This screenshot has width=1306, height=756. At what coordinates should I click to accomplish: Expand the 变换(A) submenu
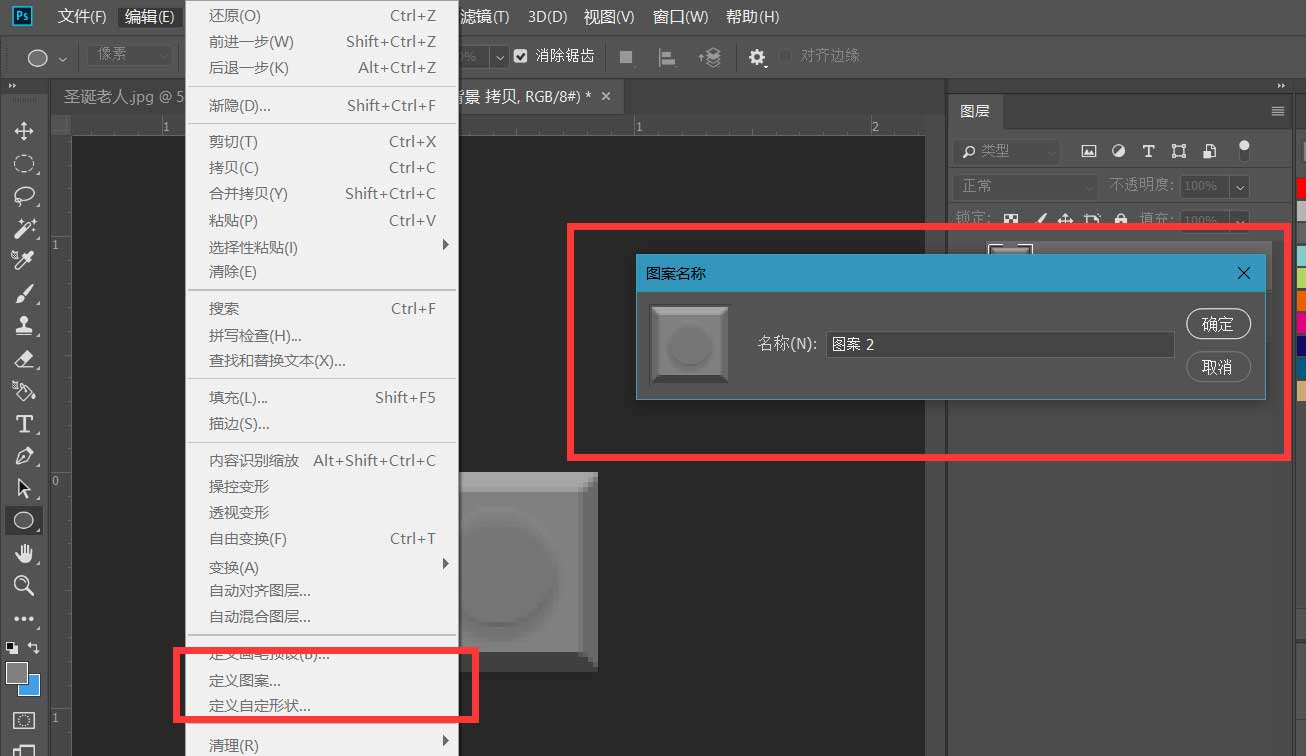(446, 565)
